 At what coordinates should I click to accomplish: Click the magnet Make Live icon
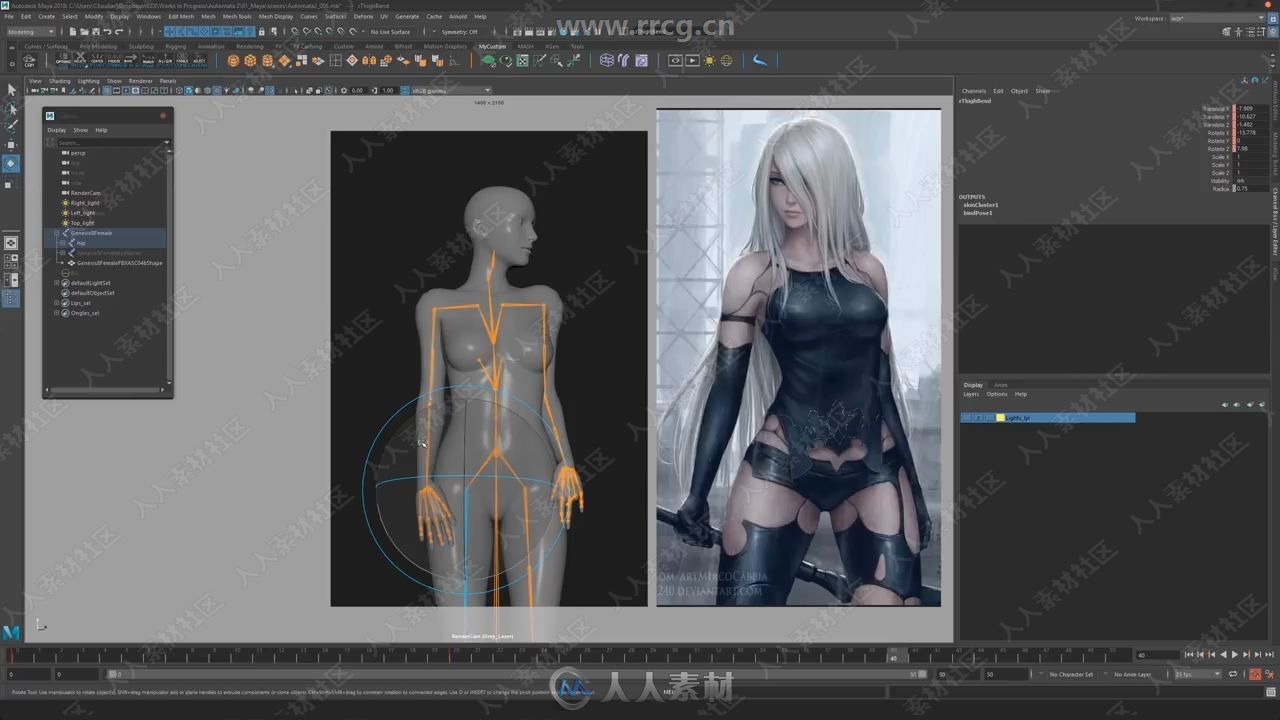click(x=353, y=32)
